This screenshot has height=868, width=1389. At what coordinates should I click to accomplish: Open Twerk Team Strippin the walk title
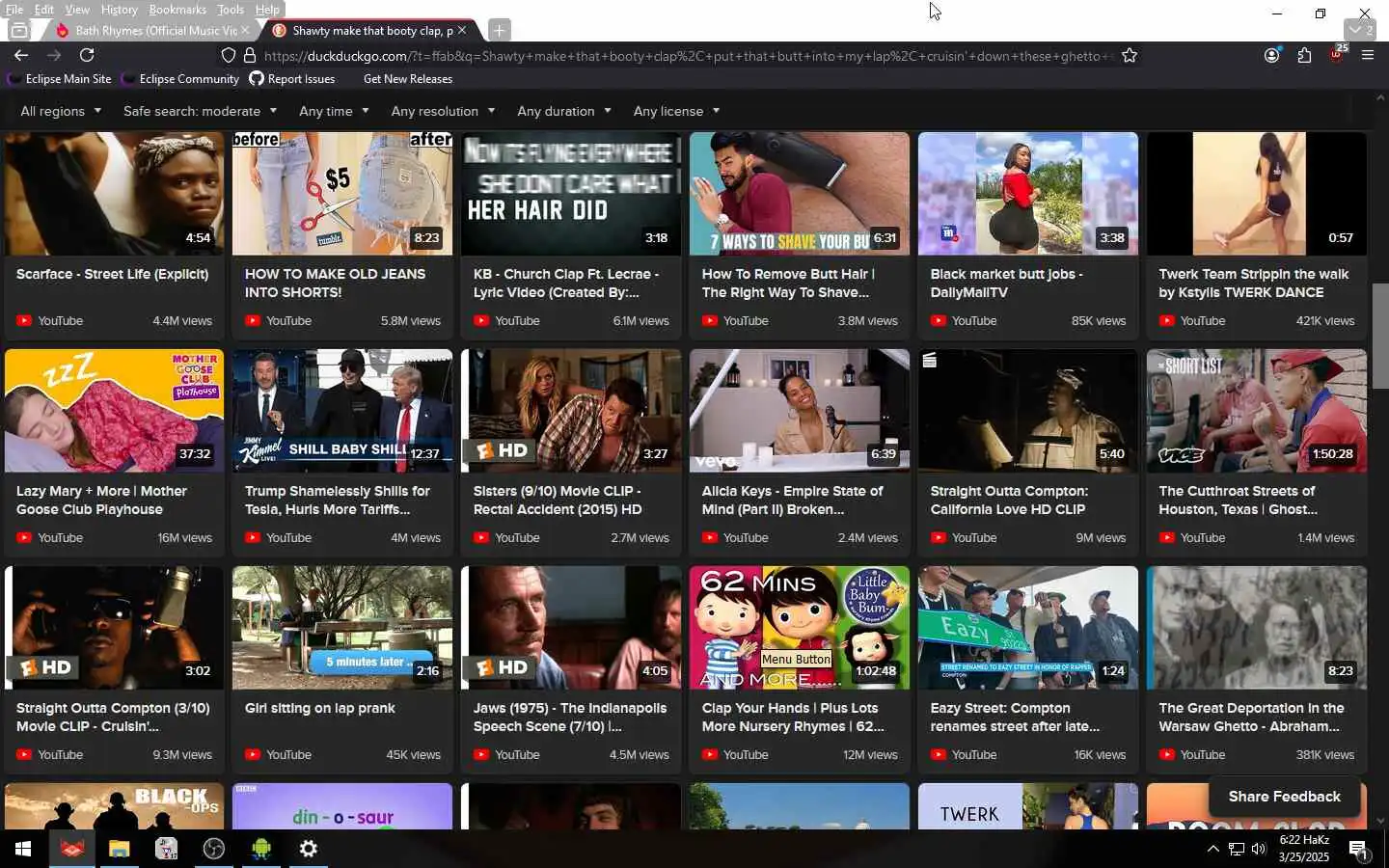pos(1253,283)
